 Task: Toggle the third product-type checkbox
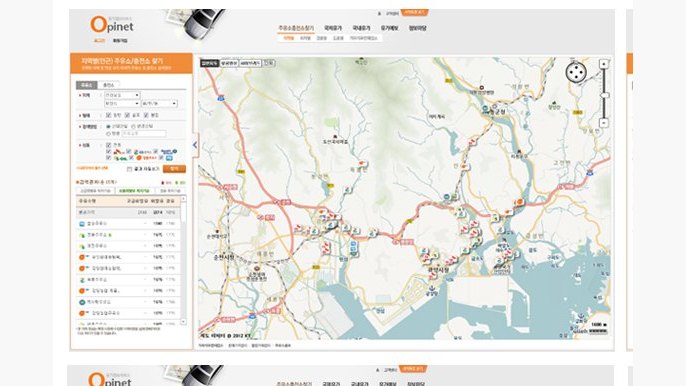(146, 115)
